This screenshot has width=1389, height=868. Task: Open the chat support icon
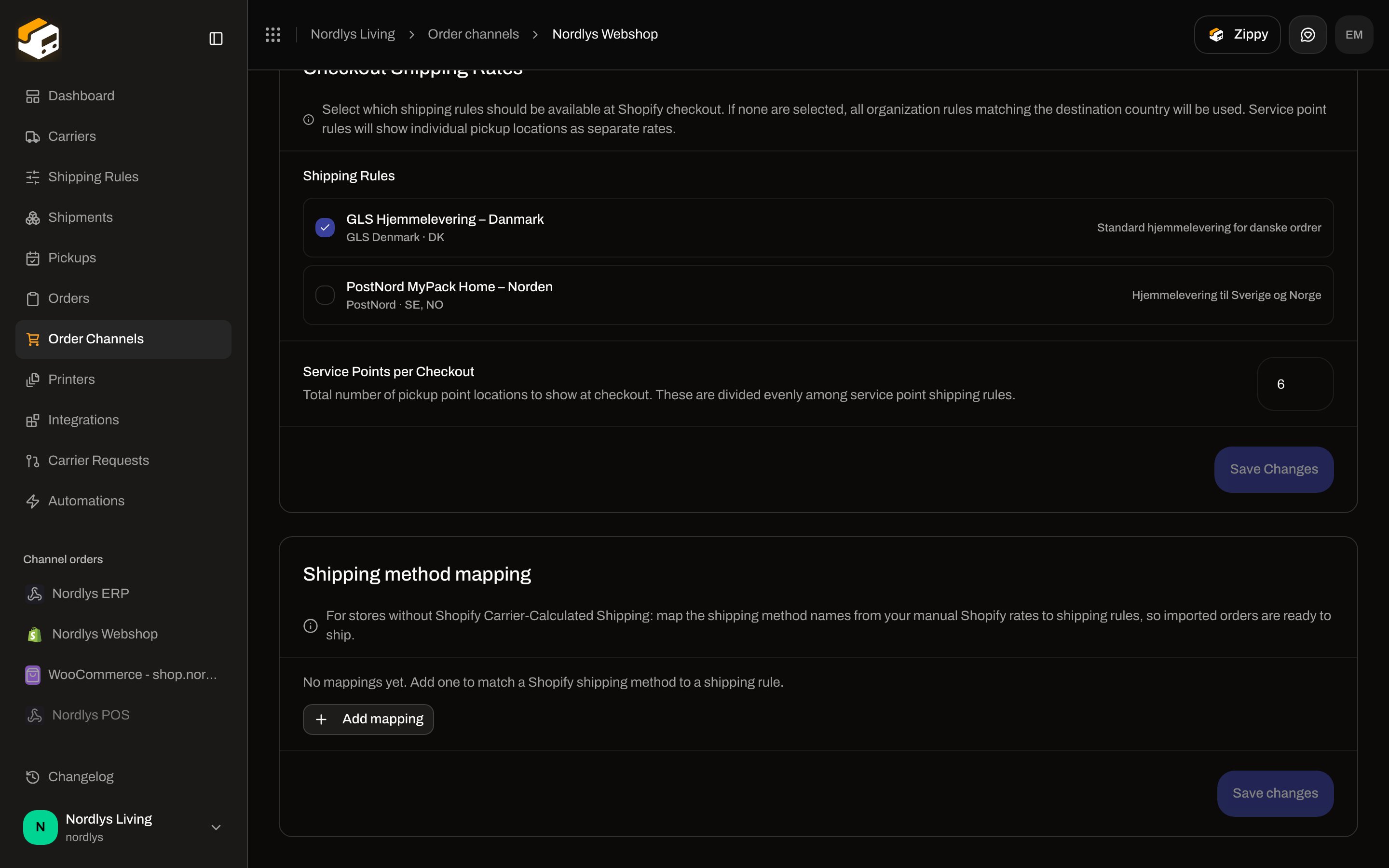pos(1307,34)
